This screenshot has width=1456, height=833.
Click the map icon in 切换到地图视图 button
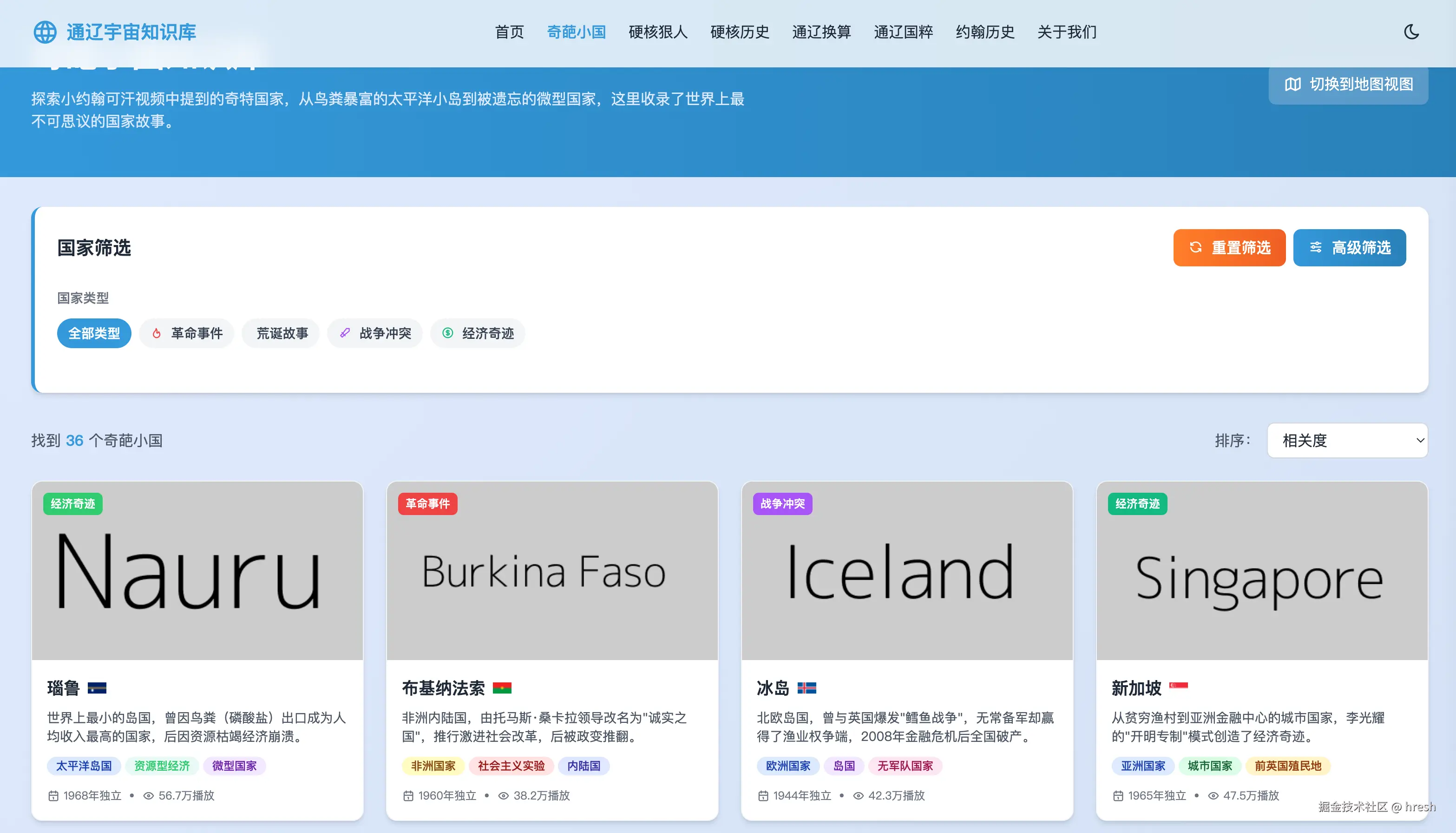tap(1294, 85)
